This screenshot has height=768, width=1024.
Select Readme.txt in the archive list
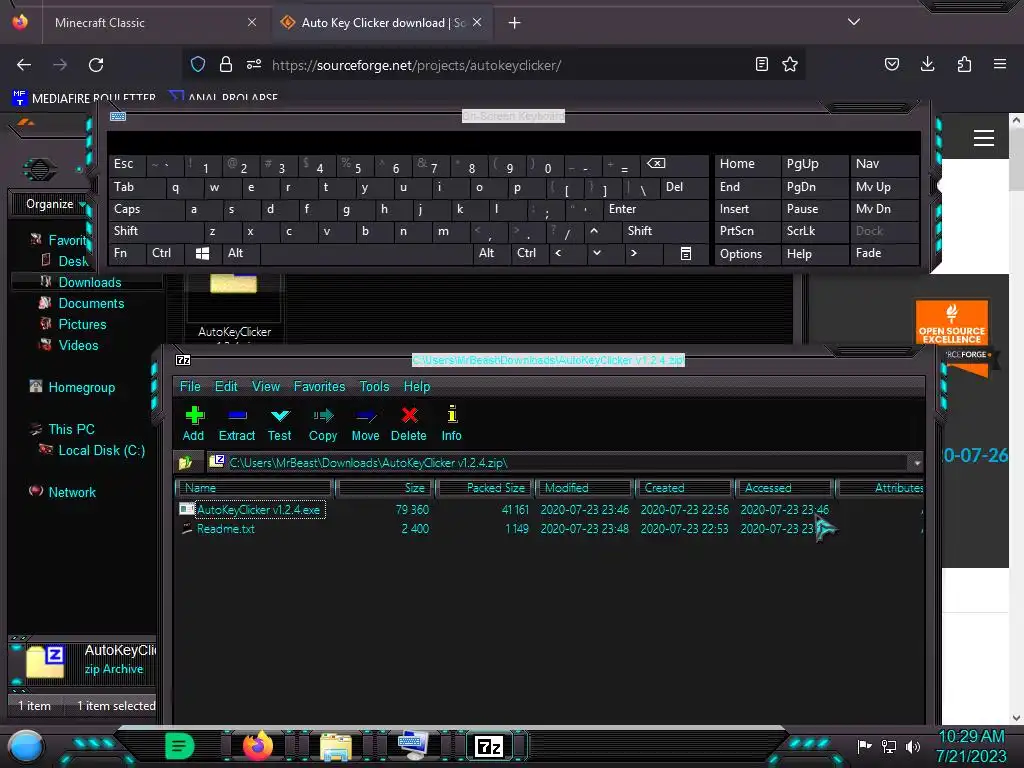pos(225,529)
